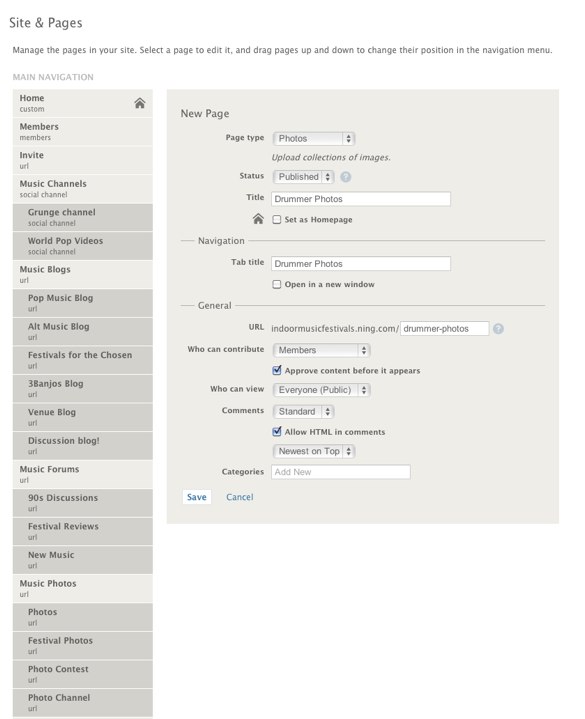
Task: Select Venue Blog subpage
Action: click(x=83, y=417)
